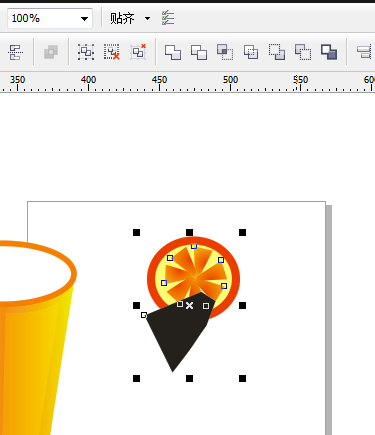Apply the Trim shaping icon
Viewport: 375px width, 435px height.
coord(199,52)
